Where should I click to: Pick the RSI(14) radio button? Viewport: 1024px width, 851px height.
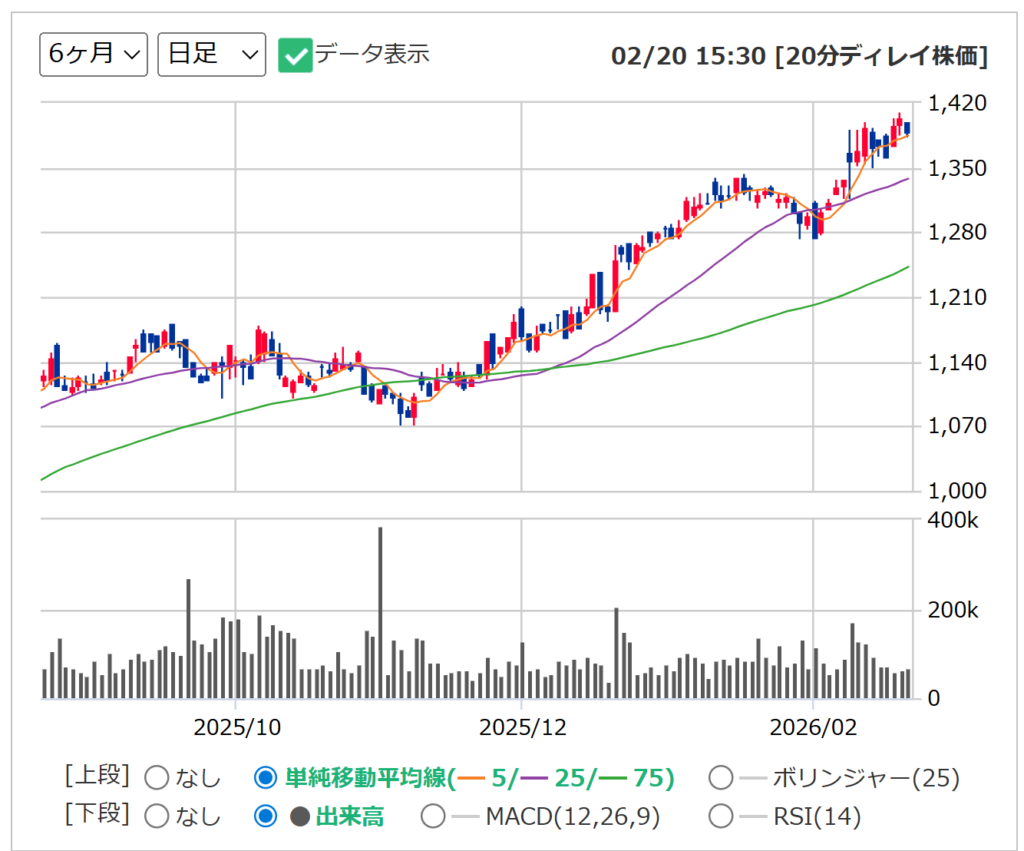(720, 816)
